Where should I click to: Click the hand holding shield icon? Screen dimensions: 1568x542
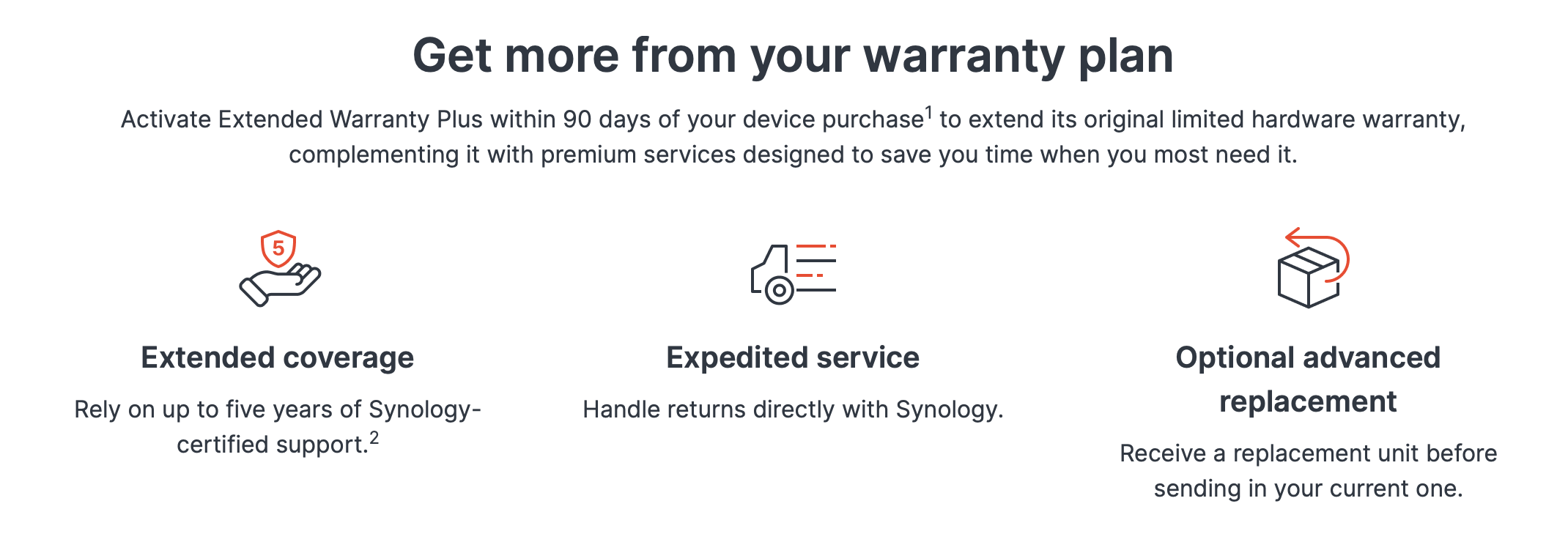pos(280,269)
